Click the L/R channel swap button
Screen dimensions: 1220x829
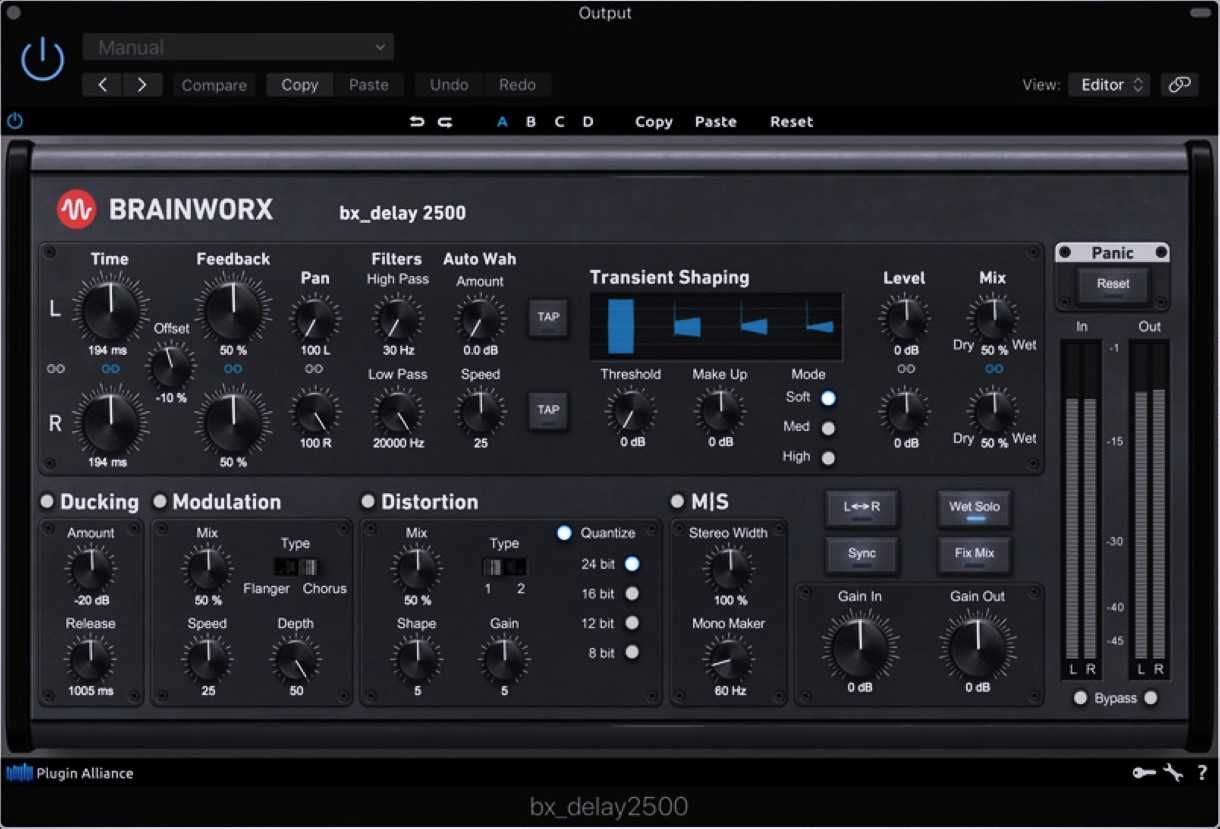point(862,507)
